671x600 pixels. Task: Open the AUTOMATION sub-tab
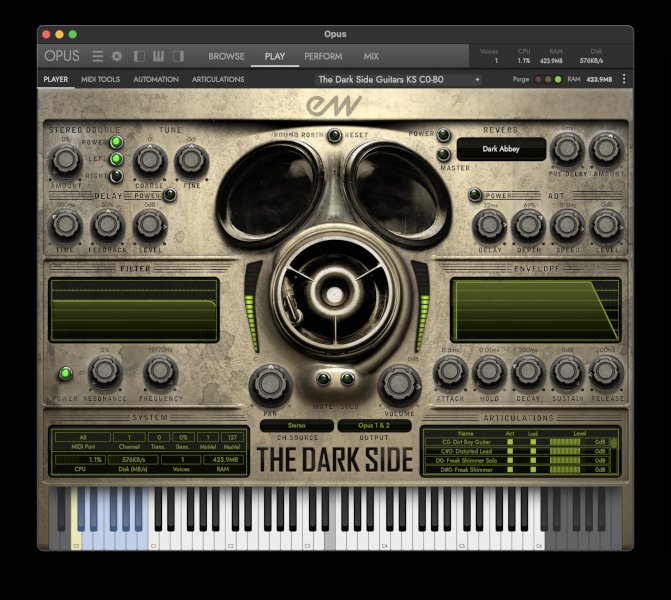click(x=156, y=79)
